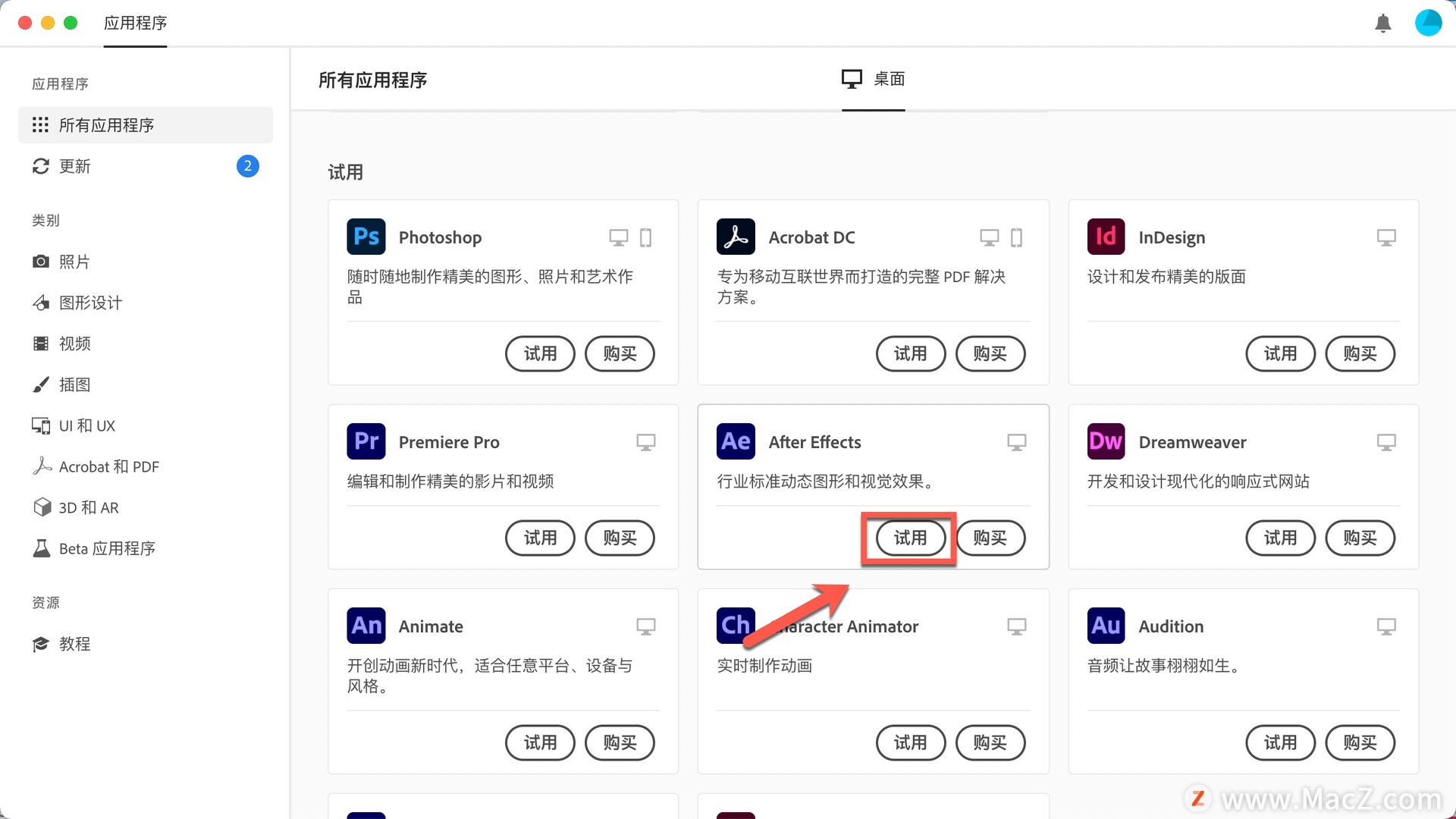
Task: Click 购买 for Premiere Pro
Action: [620, 538]
